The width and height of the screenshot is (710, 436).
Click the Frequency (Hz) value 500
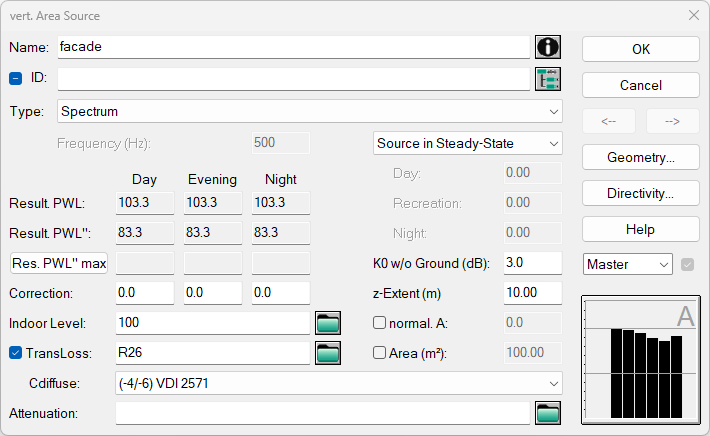point(281,143)
